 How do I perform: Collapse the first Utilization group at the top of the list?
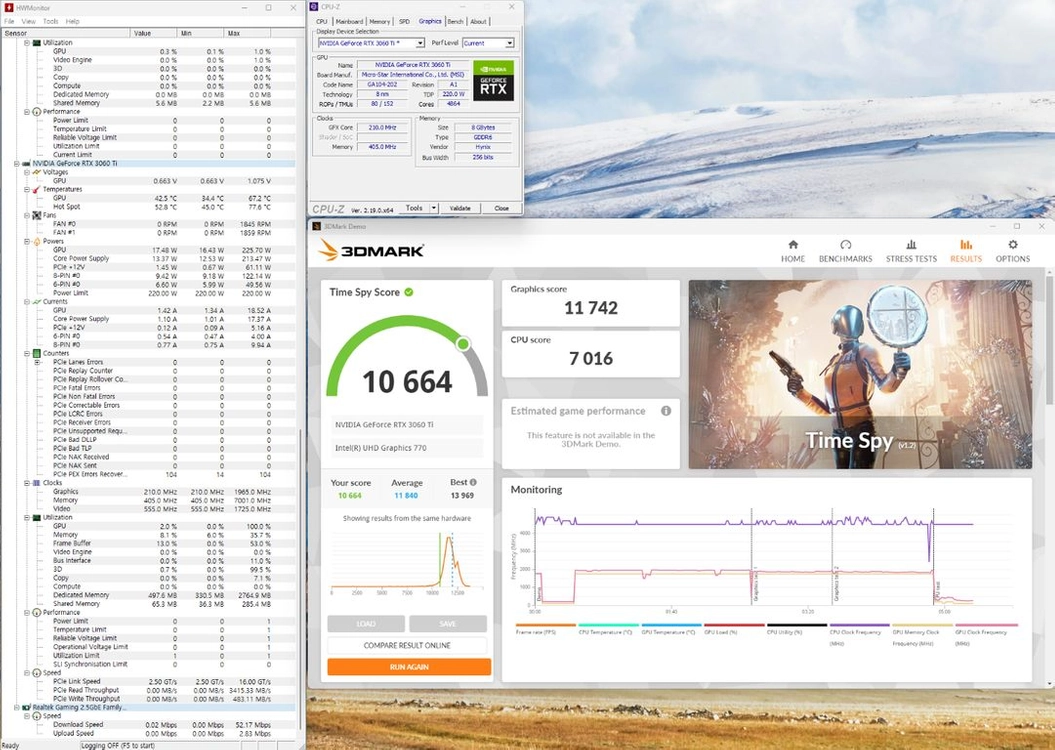point(27,42)
